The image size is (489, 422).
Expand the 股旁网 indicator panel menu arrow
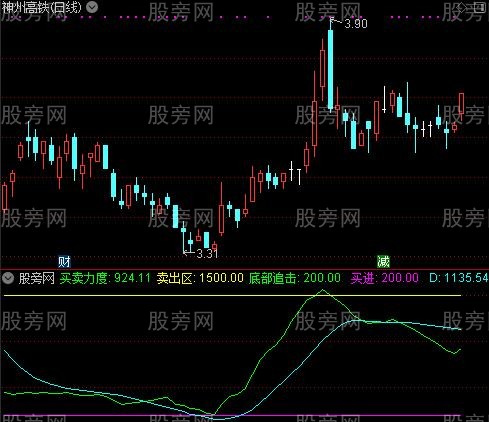pyautogui.click(x=8, y=278)
